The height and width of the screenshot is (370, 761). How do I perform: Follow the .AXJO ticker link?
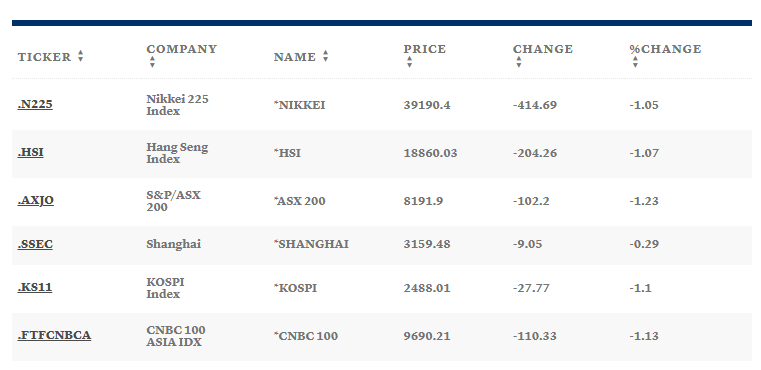pos(36,201)
